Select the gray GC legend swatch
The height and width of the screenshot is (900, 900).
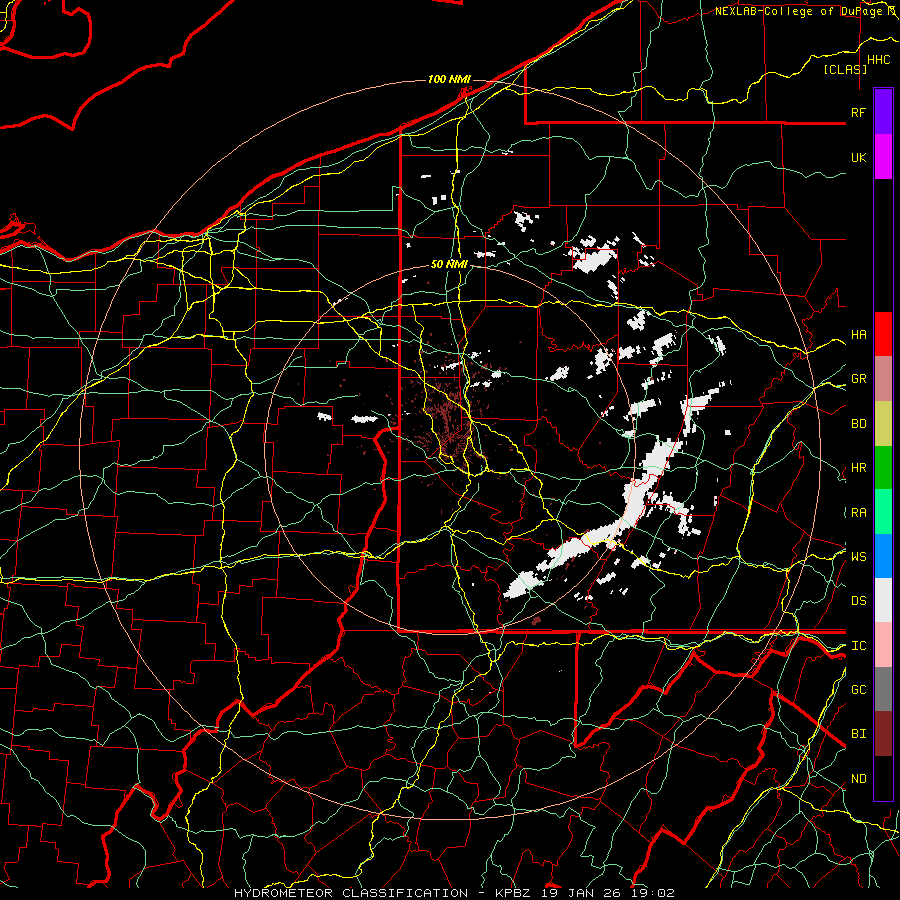tap(883, 689)
